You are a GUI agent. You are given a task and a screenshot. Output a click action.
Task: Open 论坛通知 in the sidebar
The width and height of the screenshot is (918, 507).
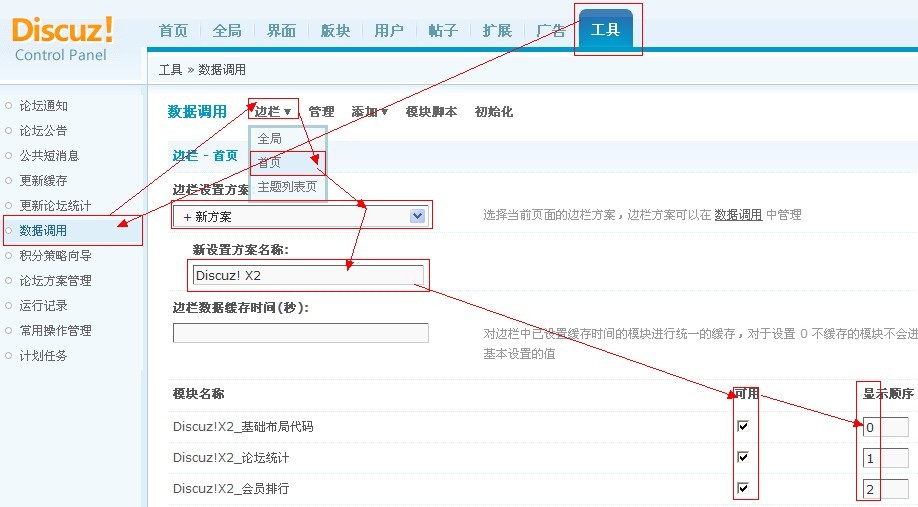43,106
